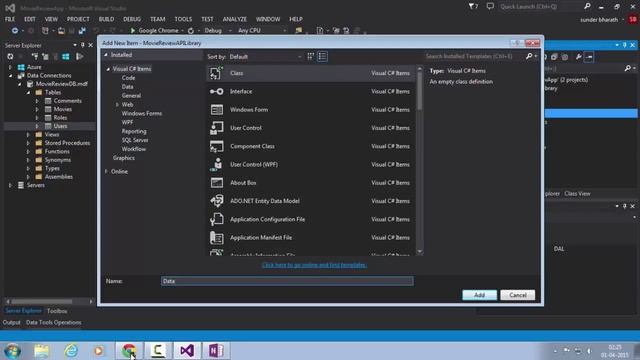Choose the Application Manifest File icon

point(216,238)
